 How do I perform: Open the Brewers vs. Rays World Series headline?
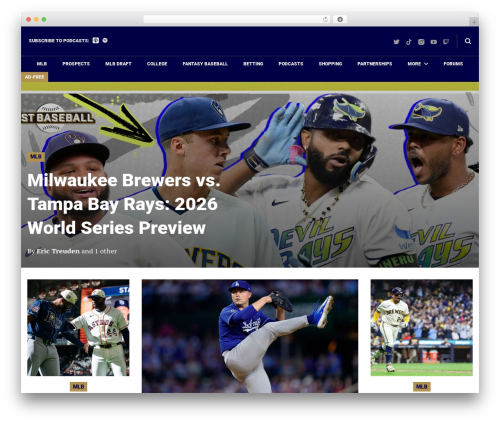124,204
